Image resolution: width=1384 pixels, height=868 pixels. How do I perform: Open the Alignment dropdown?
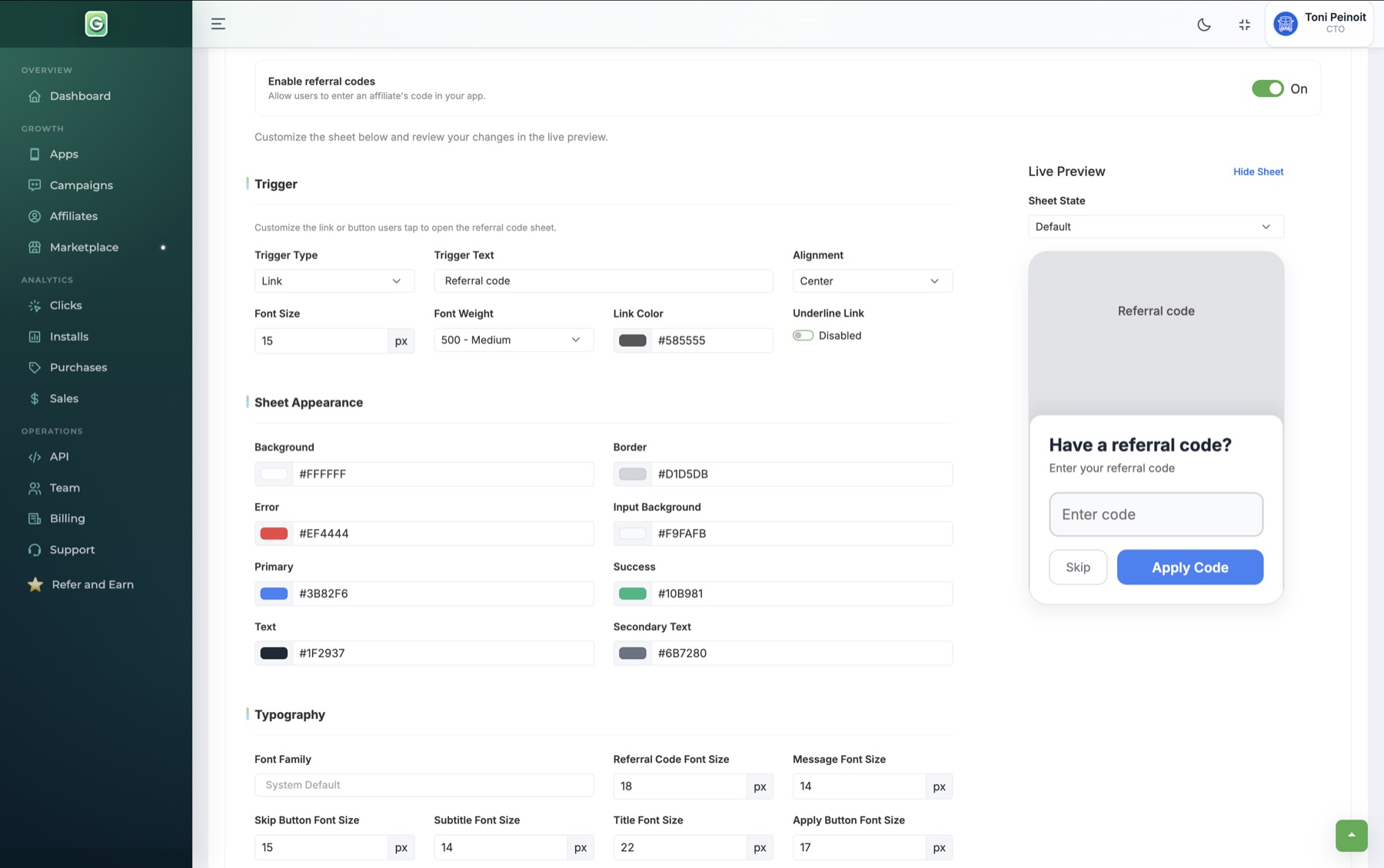(873, 281)
